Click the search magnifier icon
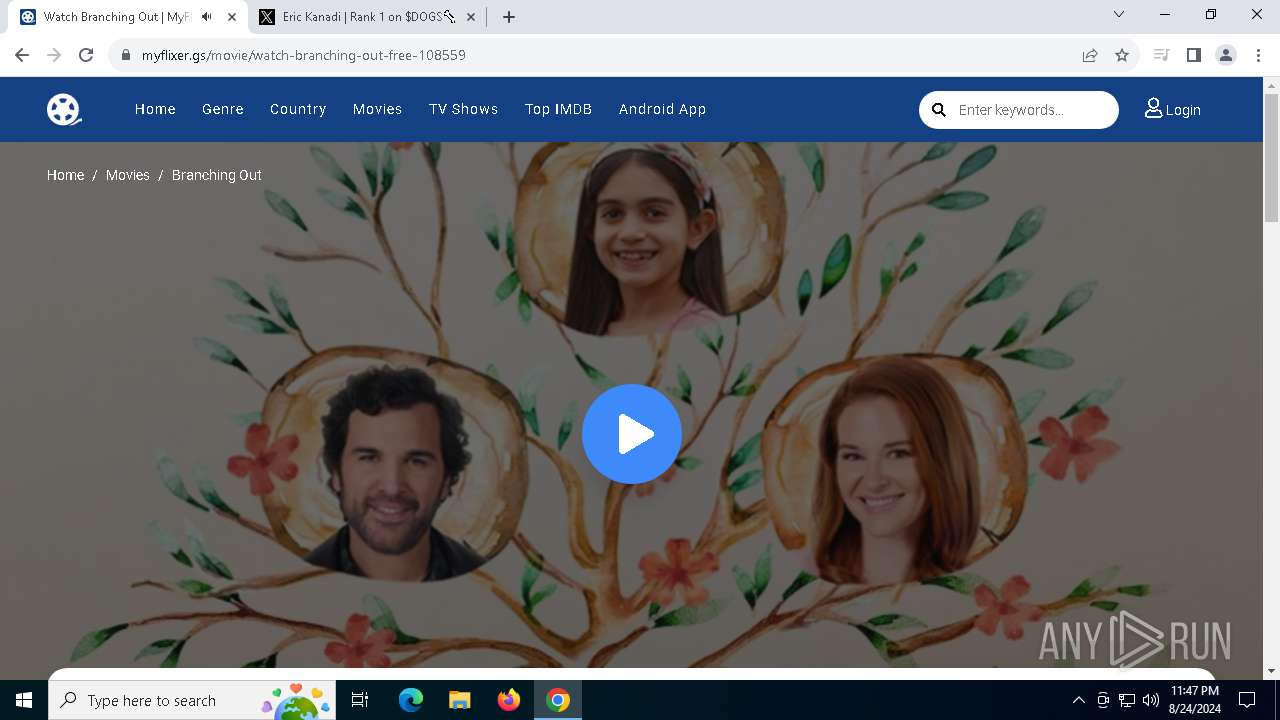The height and width of the screenshot is (720, 1280). click(939, 110)
